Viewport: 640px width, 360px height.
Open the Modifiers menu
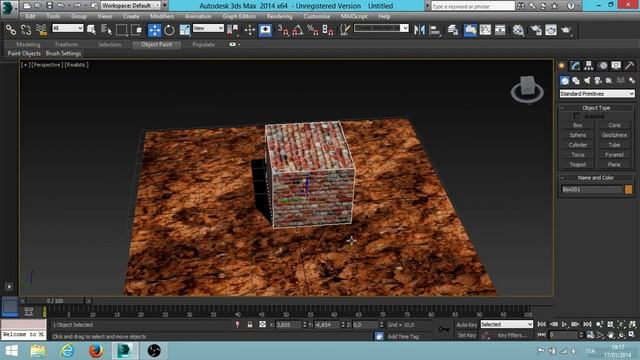[162, 17]
